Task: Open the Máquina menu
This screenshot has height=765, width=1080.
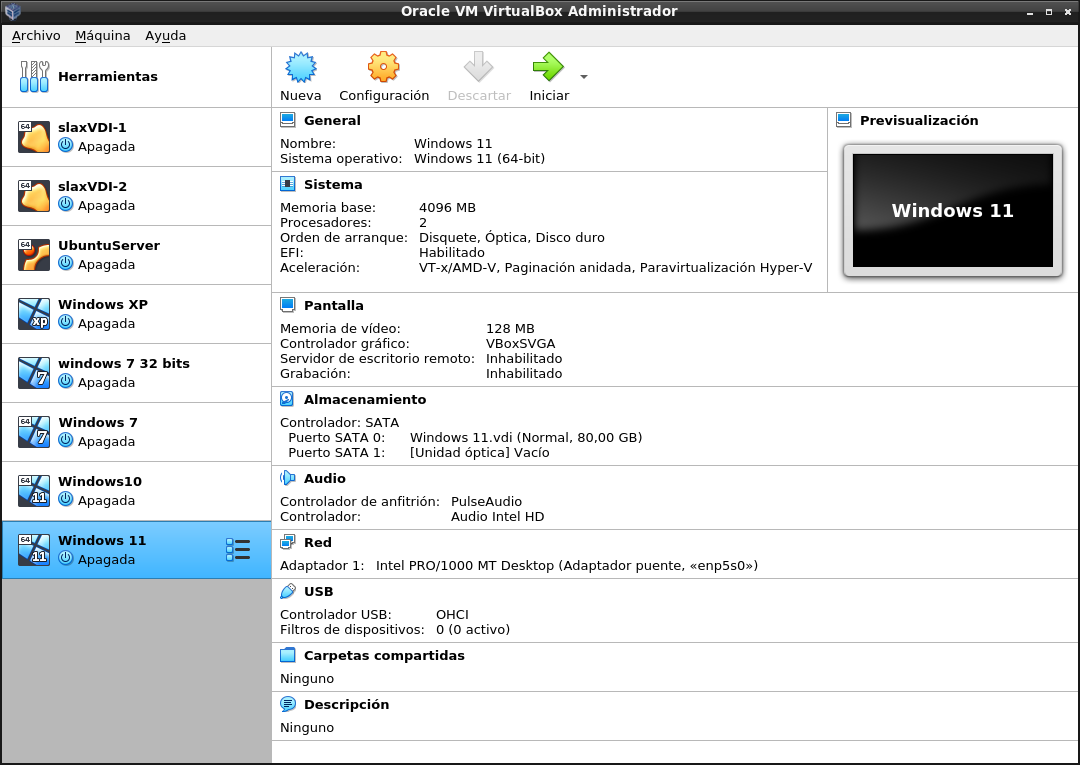Action: (102, 35)
